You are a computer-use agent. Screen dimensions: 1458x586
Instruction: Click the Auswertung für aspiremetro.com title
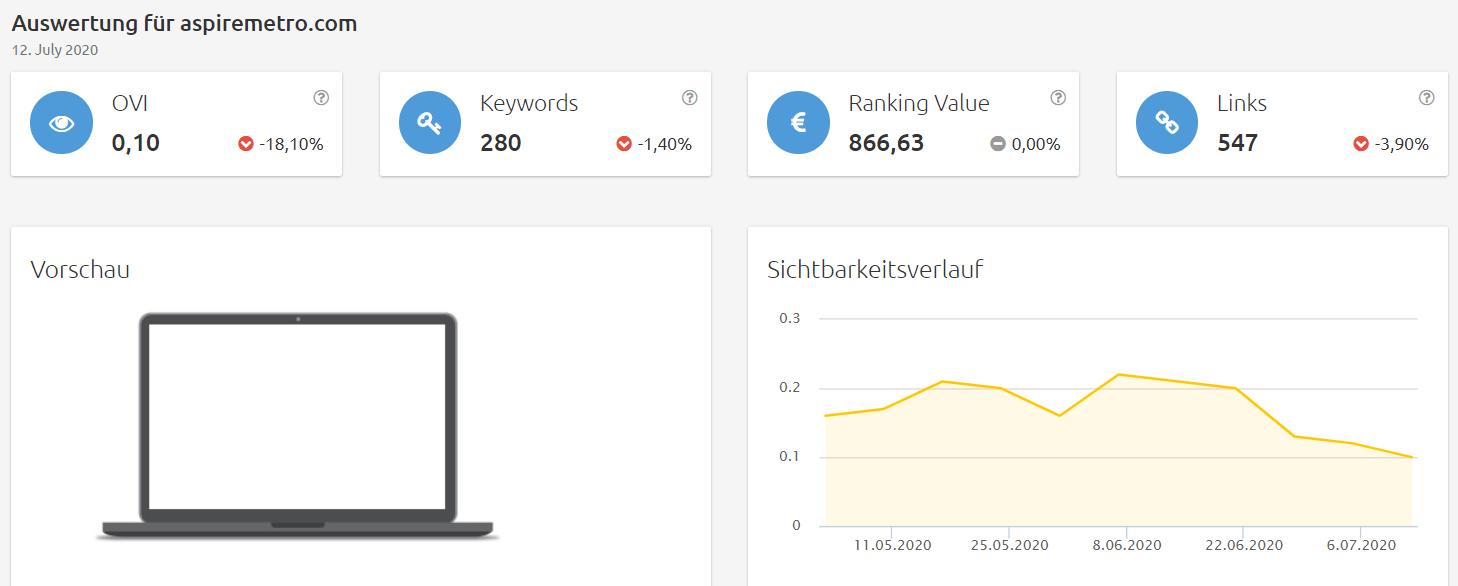[x=184, y=23]
